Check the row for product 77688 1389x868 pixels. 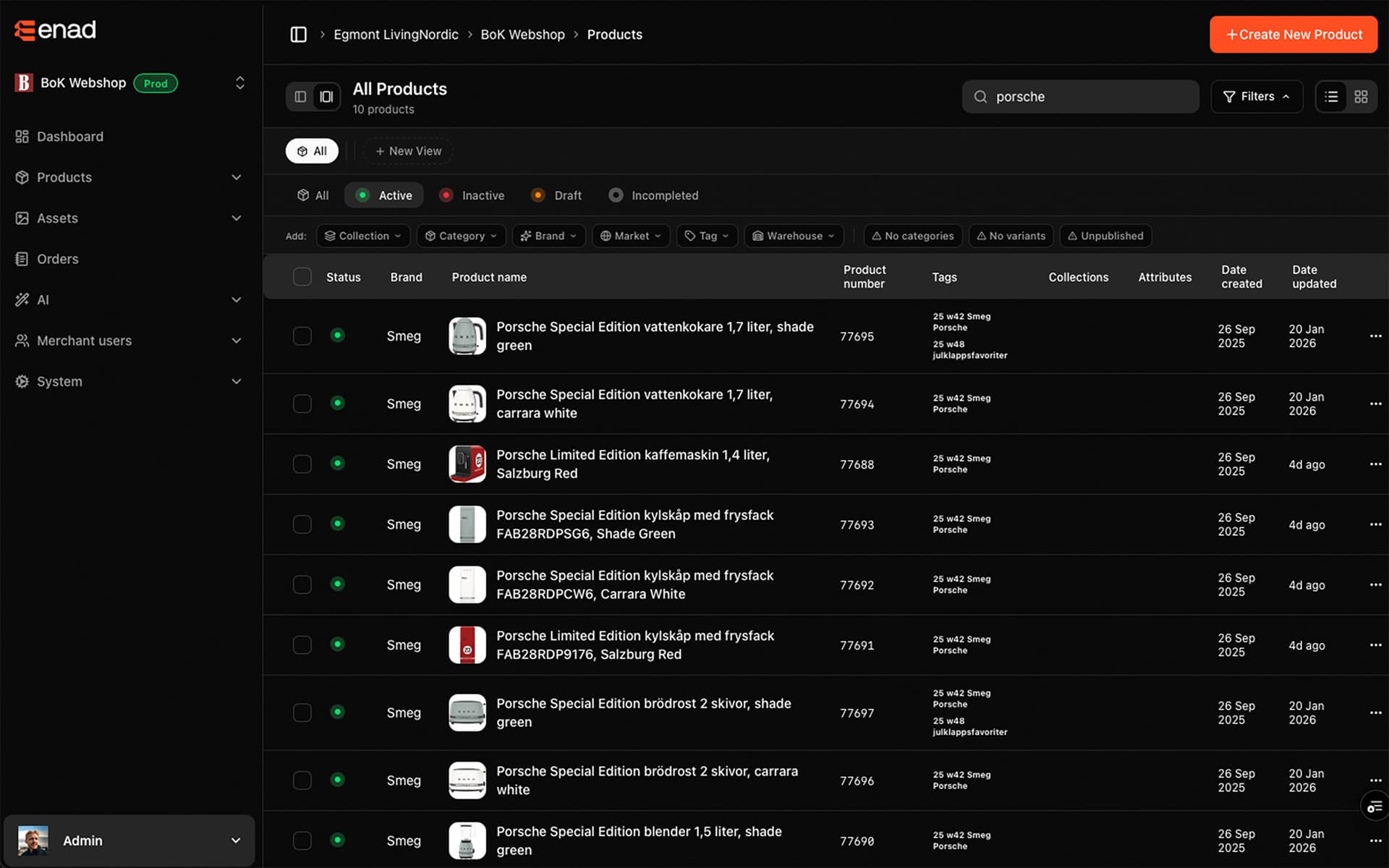coord(302,464)
